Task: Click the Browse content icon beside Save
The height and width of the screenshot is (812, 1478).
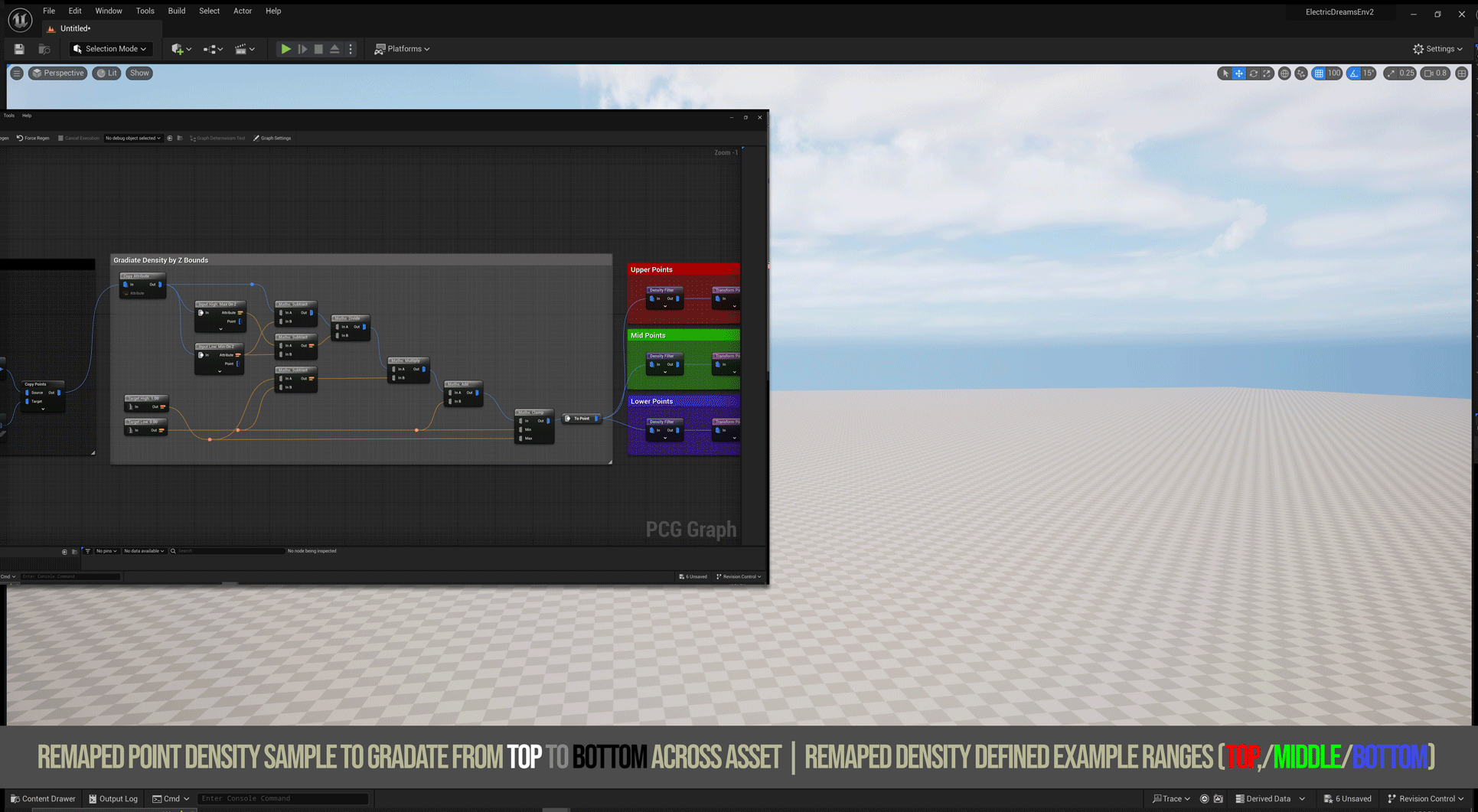Action: (x=44, y=49)
